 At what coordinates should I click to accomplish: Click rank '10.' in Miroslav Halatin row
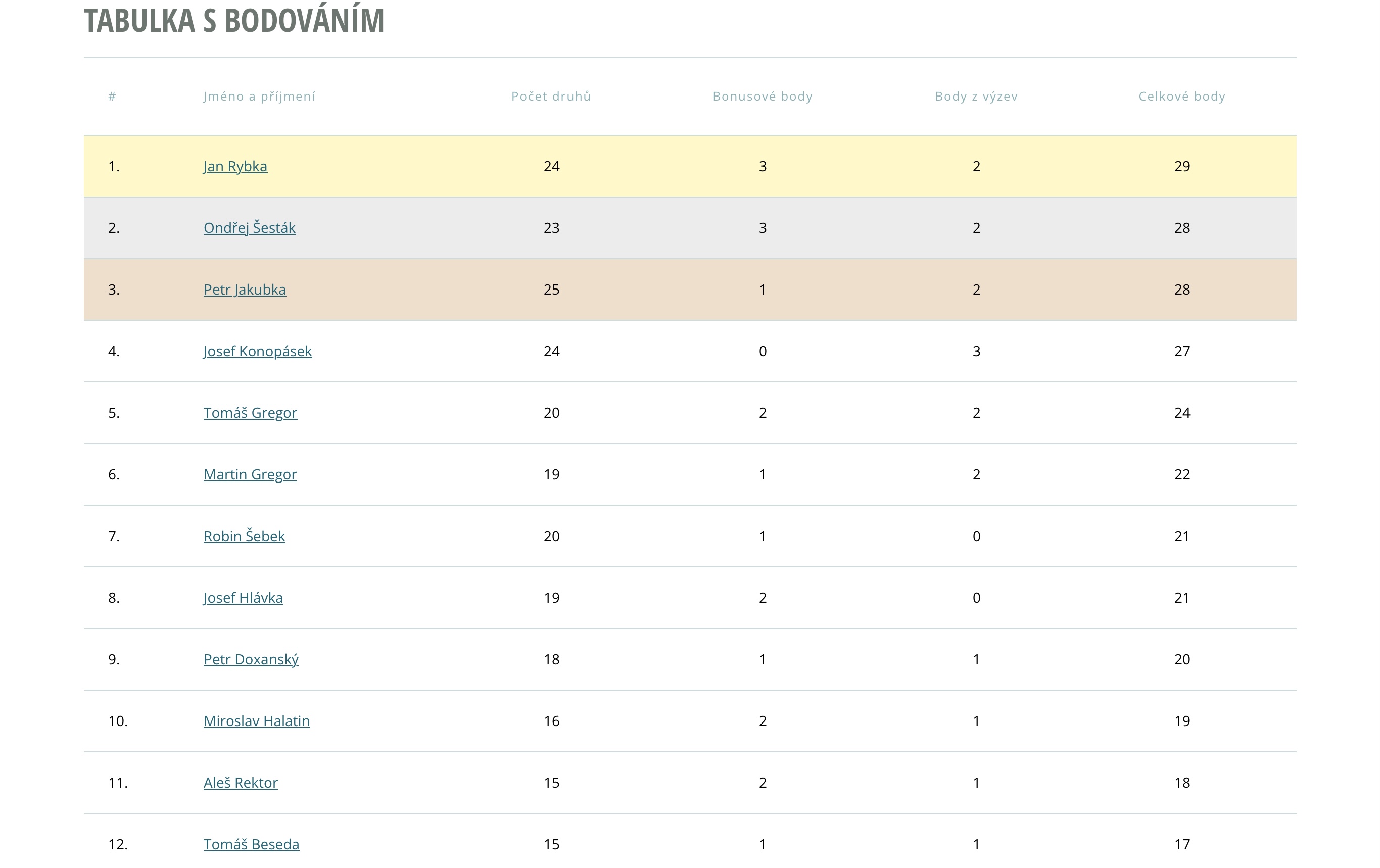(118, 721)
